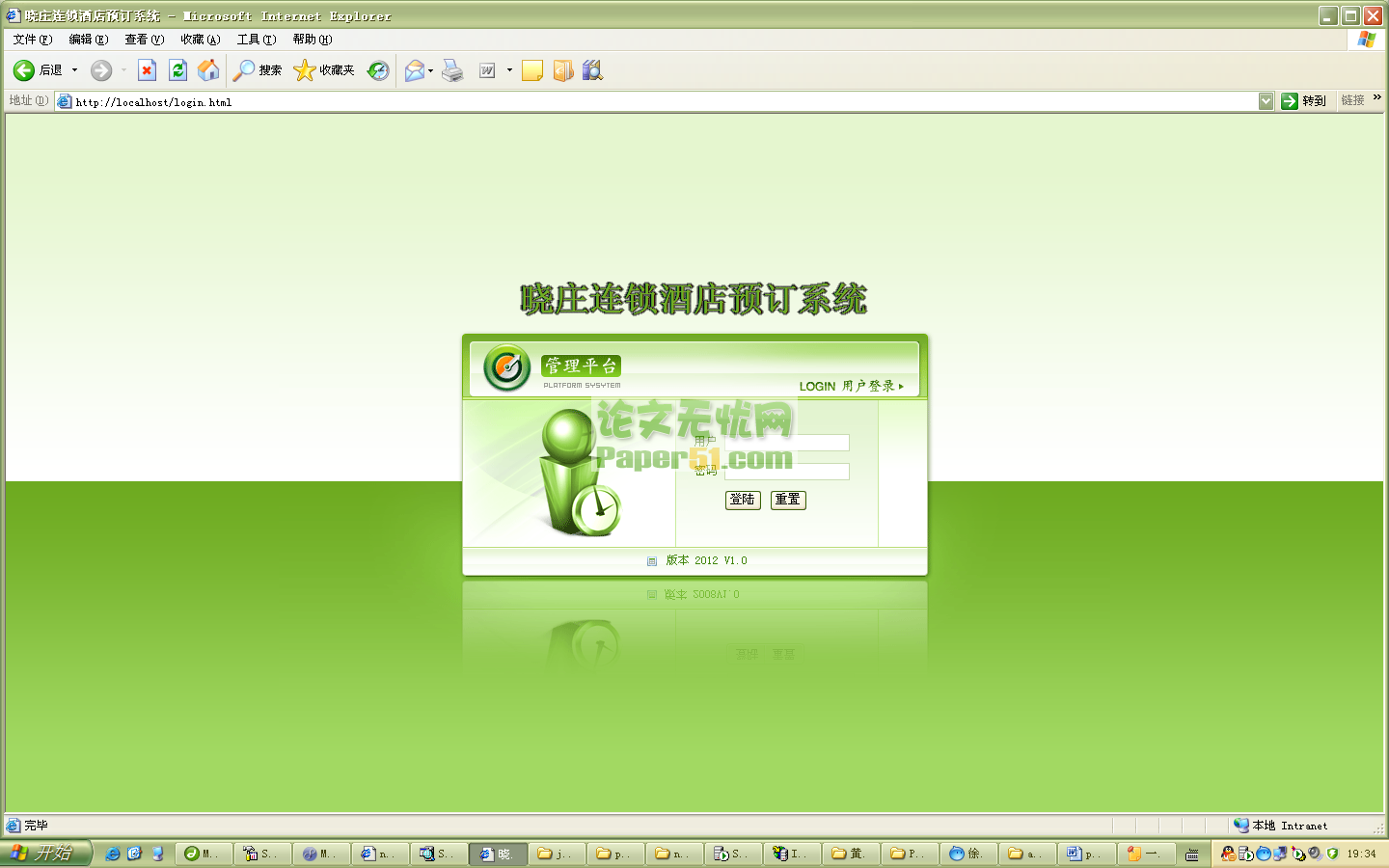Open the Search (搜索) toolbar button
Image resolution: width=1389 pixels, height=868 pixels.
[258, 70]
